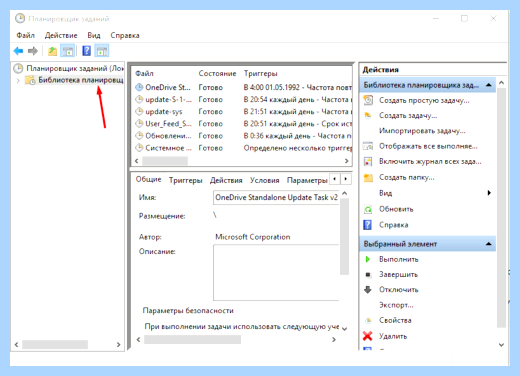Open the Файл menu
The width and height of the screenshot is (520, 376).
pyautogui.click(x=26, y=35)
